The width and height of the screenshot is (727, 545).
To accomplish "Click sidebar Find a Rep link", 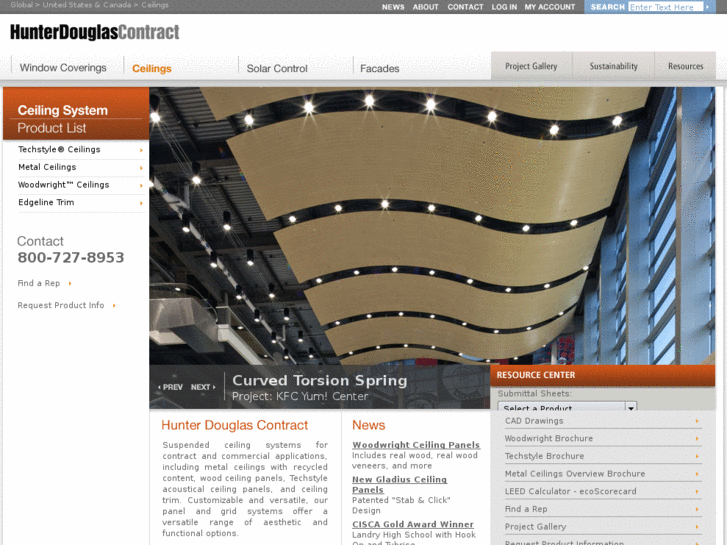I will pos(39,283).
